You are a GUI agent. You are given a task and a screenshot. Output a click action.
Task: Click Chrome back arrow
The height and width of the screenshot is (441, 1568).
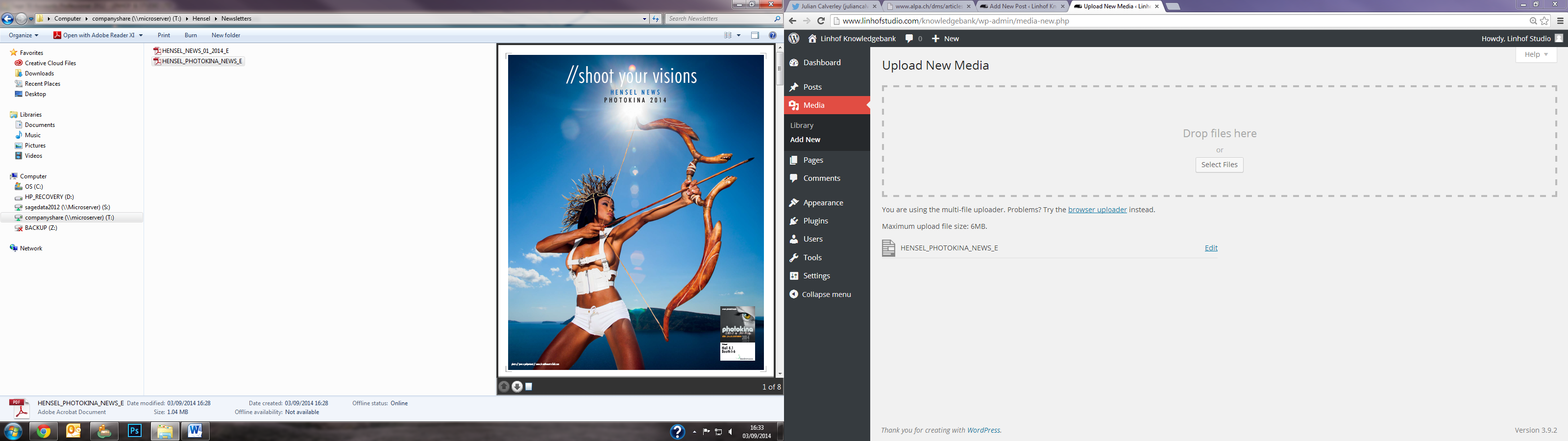(792, 21)
